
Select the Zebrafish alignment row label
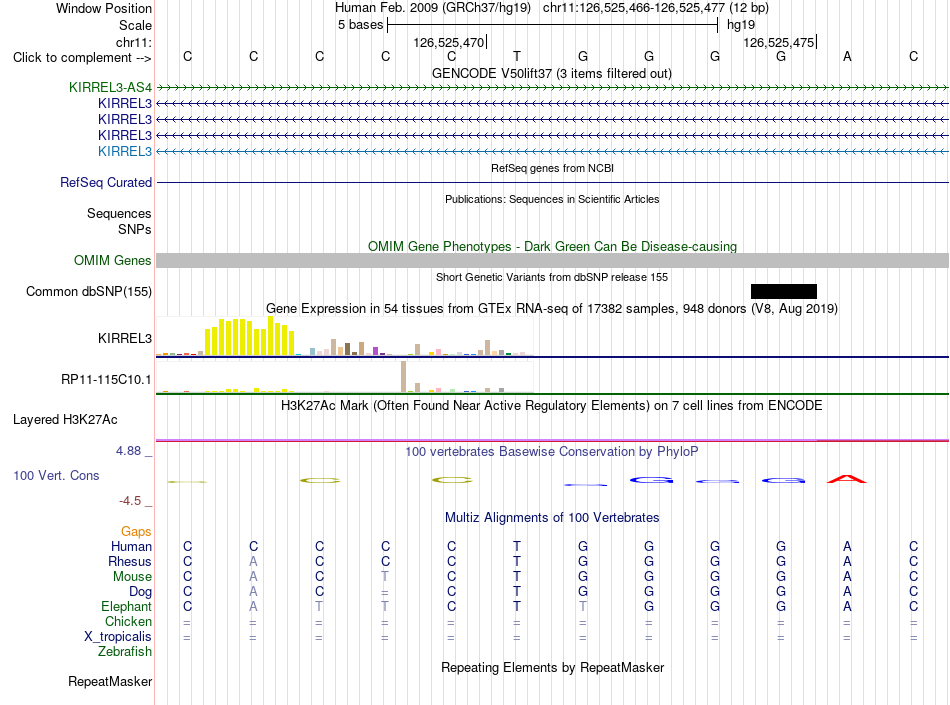pos(125,652)
